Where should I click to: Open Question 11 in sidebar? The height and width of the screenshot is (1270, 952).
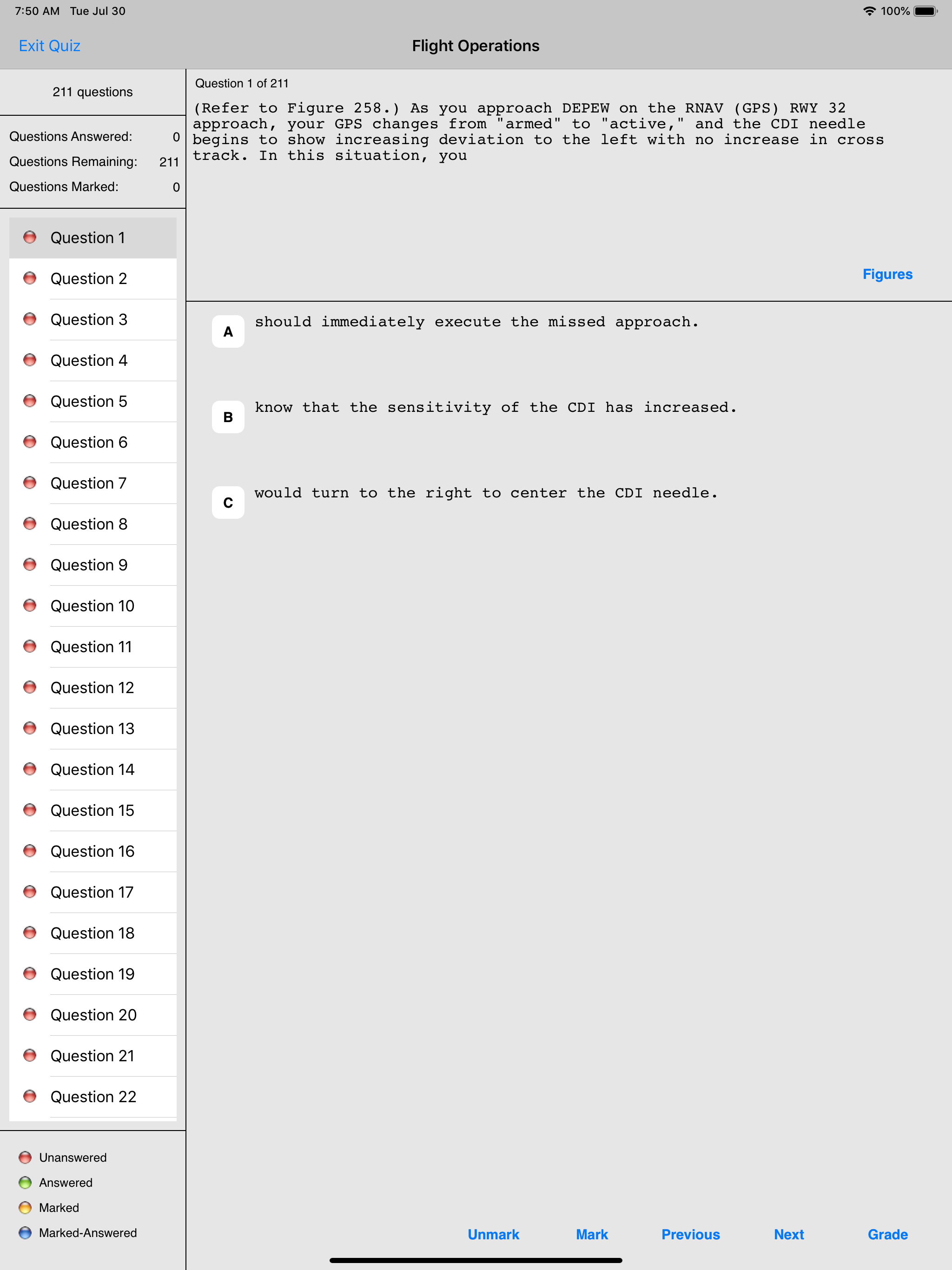(93, 647)
